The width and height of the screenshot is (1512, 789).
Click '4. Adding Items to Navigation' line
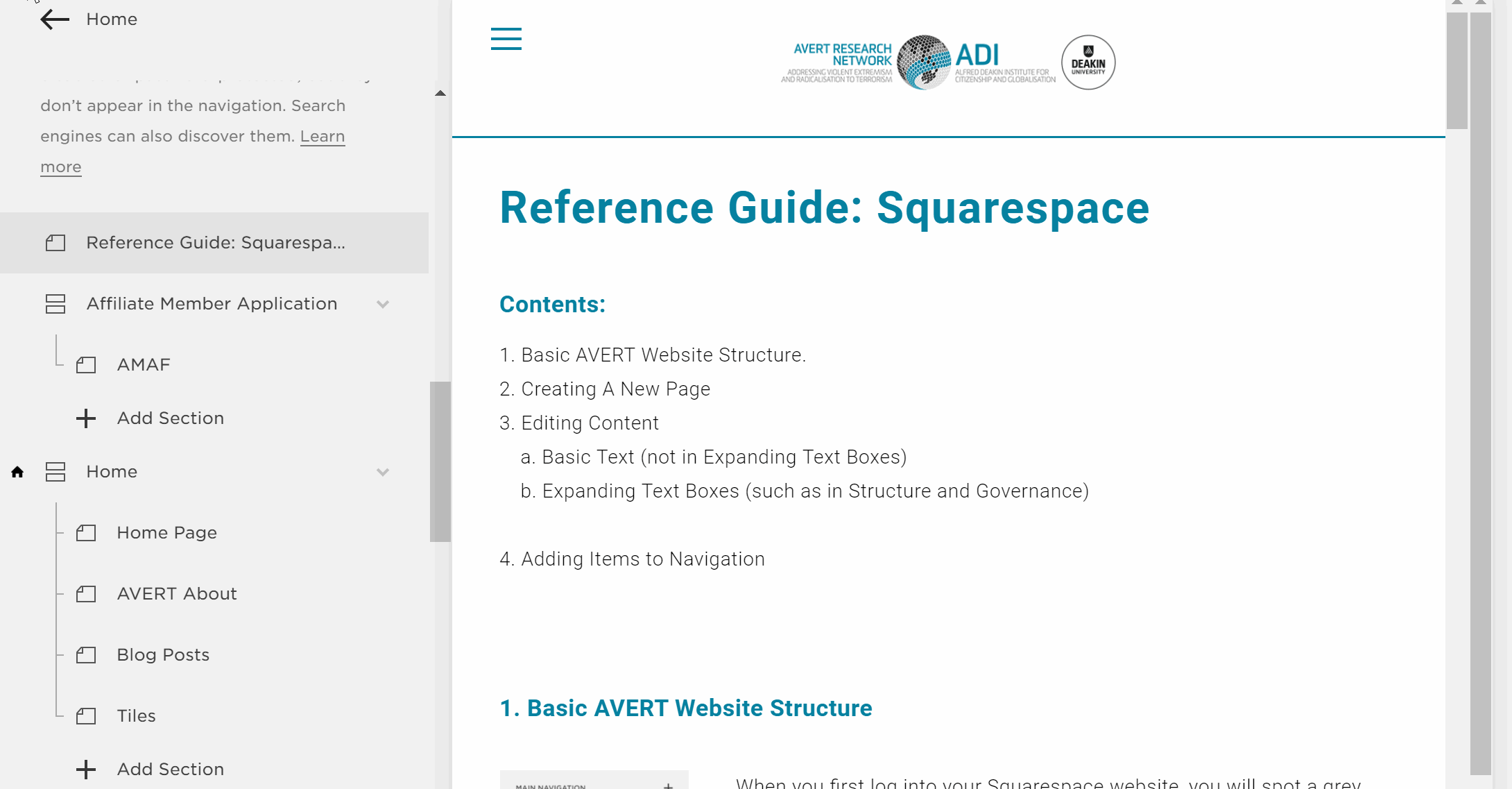pos(632,559)
